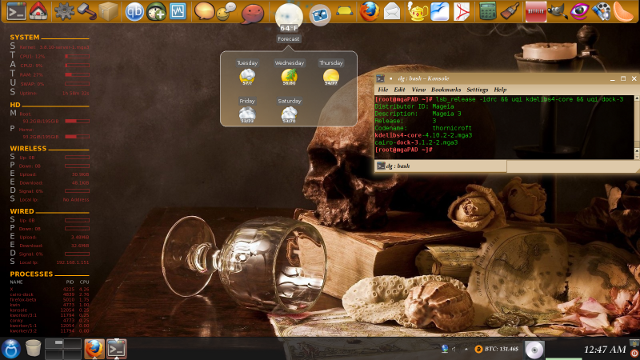Click the small yellow dock icon beside Firefox

[x=344, y=11]
